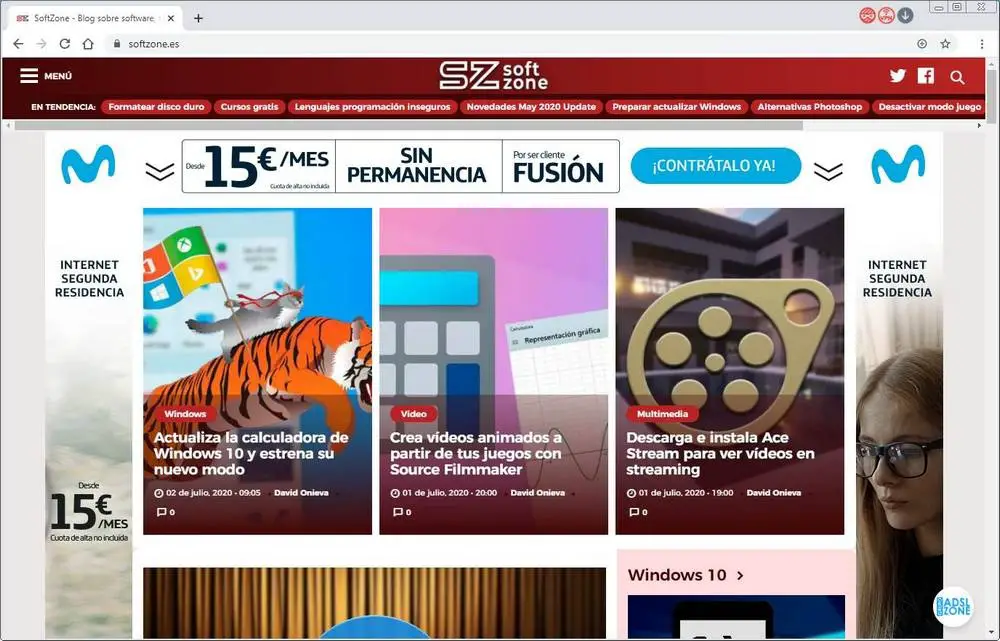Go to browser home page
The height and width of the screenshot is (641, 1000).
coord(88,43)
